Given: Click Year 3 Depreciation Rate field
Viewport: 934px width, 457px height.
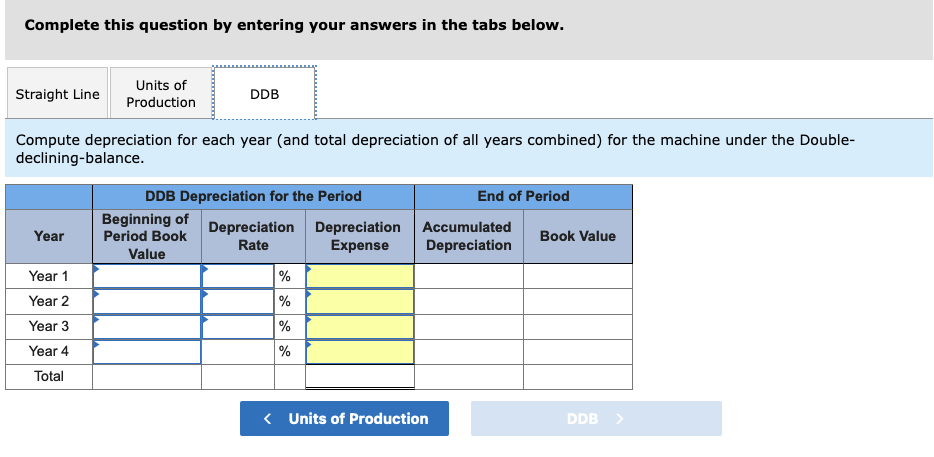Looking at the screenshot, I should 238,326.
